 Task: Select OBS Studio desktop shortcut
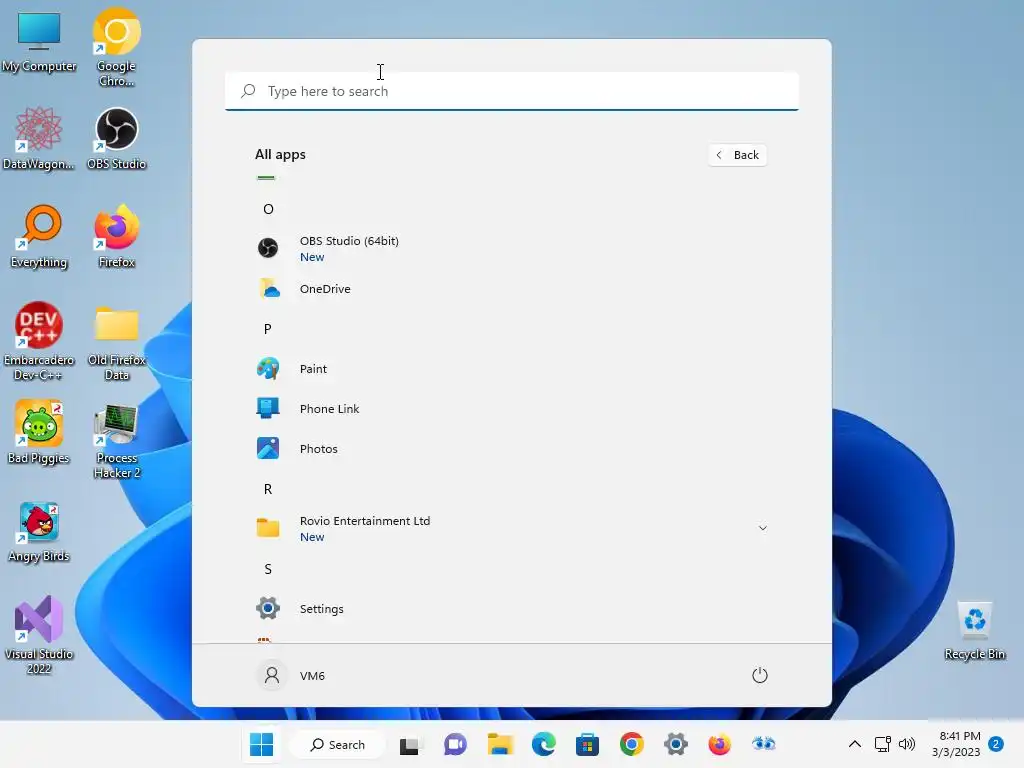pos(116,138)
